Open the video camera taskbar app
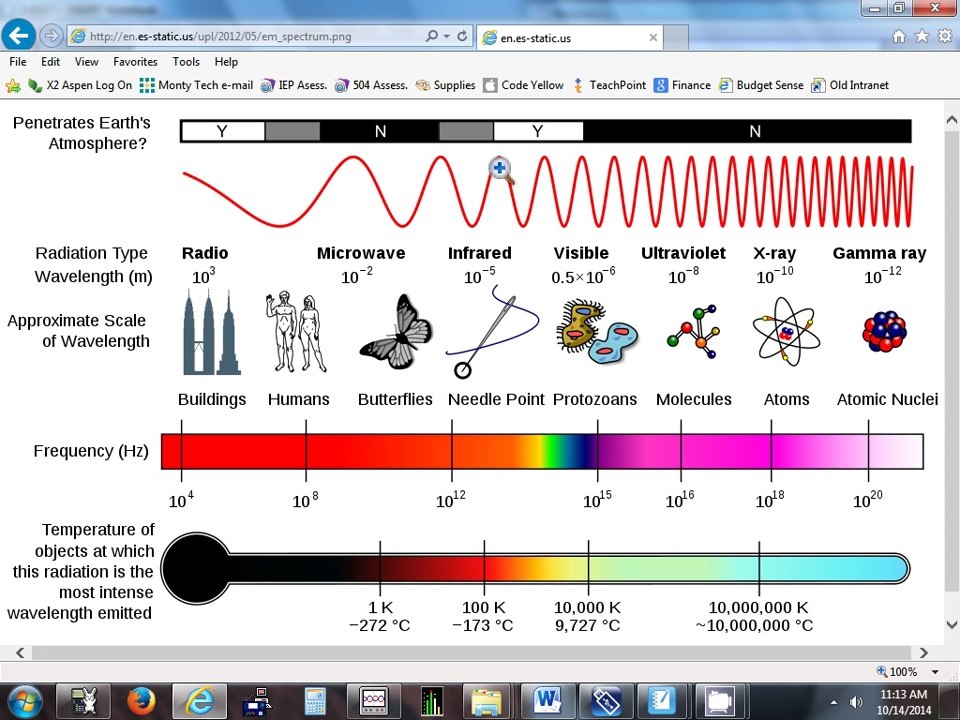 pyautogui.click(x=722, y=701)
